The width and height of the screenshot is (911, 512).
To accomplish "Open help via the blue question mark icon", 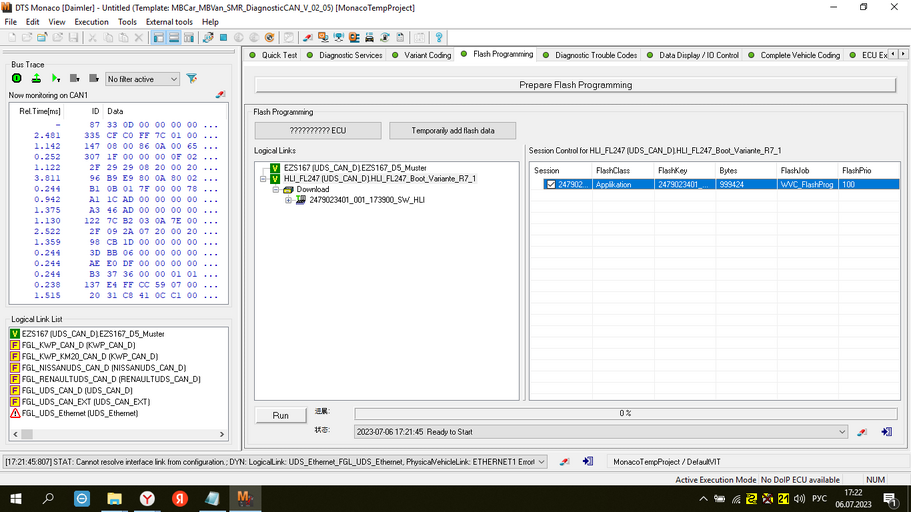I will point(439,38).
